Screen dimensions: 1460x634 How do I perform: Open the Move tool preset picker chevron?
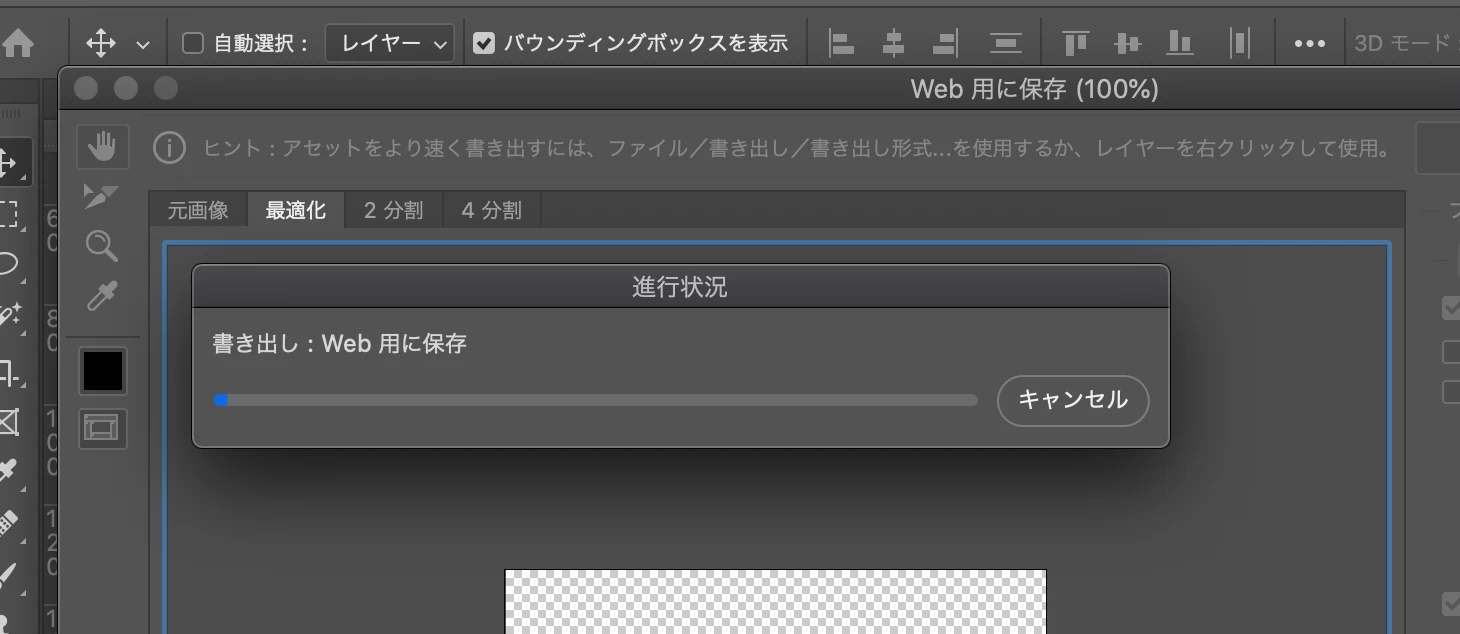(143, 45)
